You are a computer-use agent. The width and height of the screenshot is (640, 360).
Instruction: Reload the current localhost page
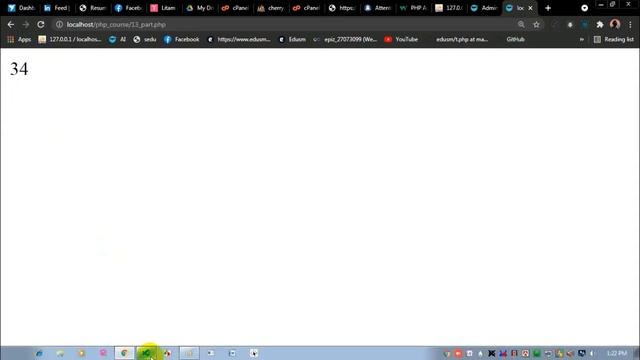(x=40, y=24)
